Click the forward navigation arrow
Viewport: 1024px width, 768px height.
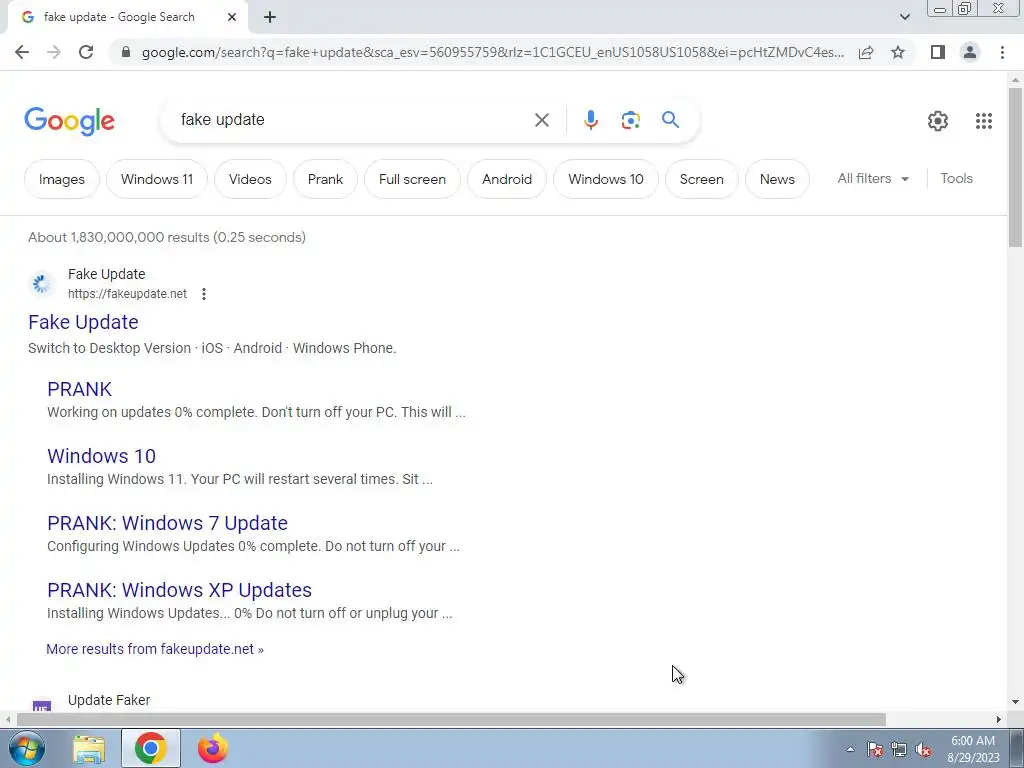[54, 52]
